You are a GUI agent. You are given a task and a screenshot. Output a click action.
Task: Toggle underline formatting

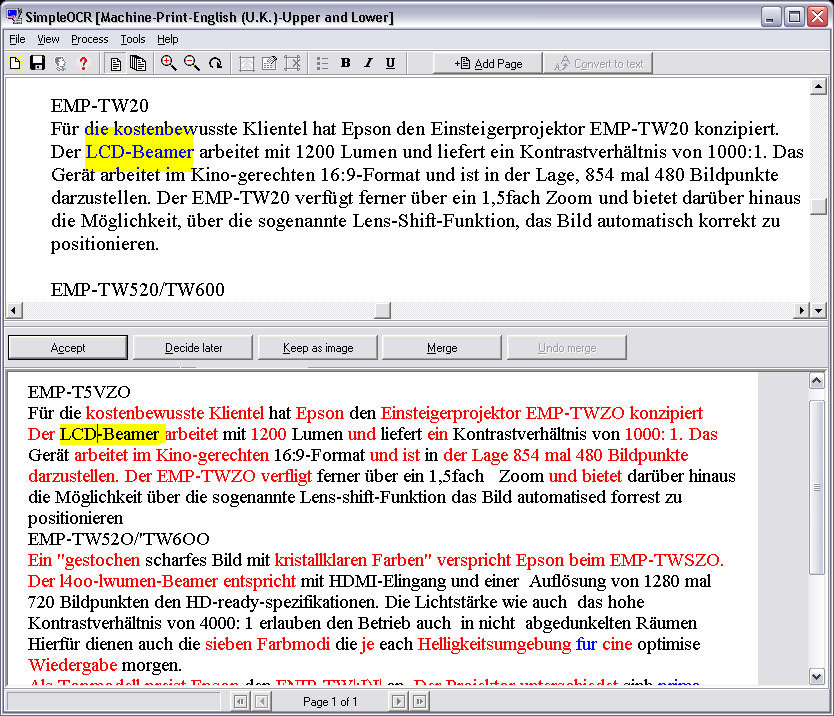pyautogui.click(x=390, y=63)
